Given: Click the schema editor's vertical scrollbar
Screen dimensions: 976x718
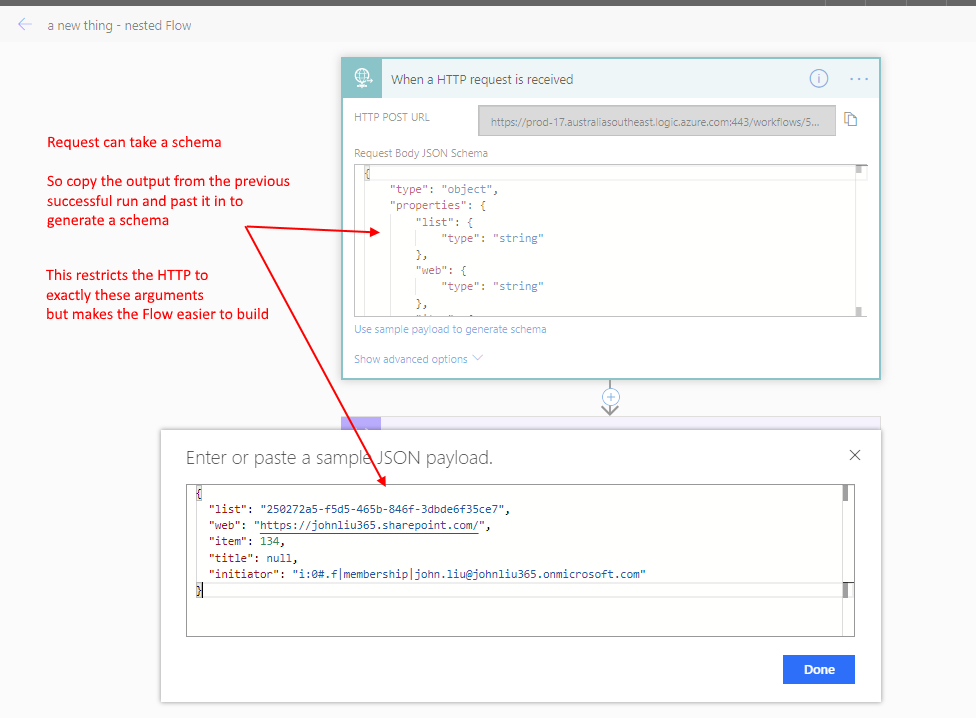Looking at the screenshot, I should pos(859,240).
